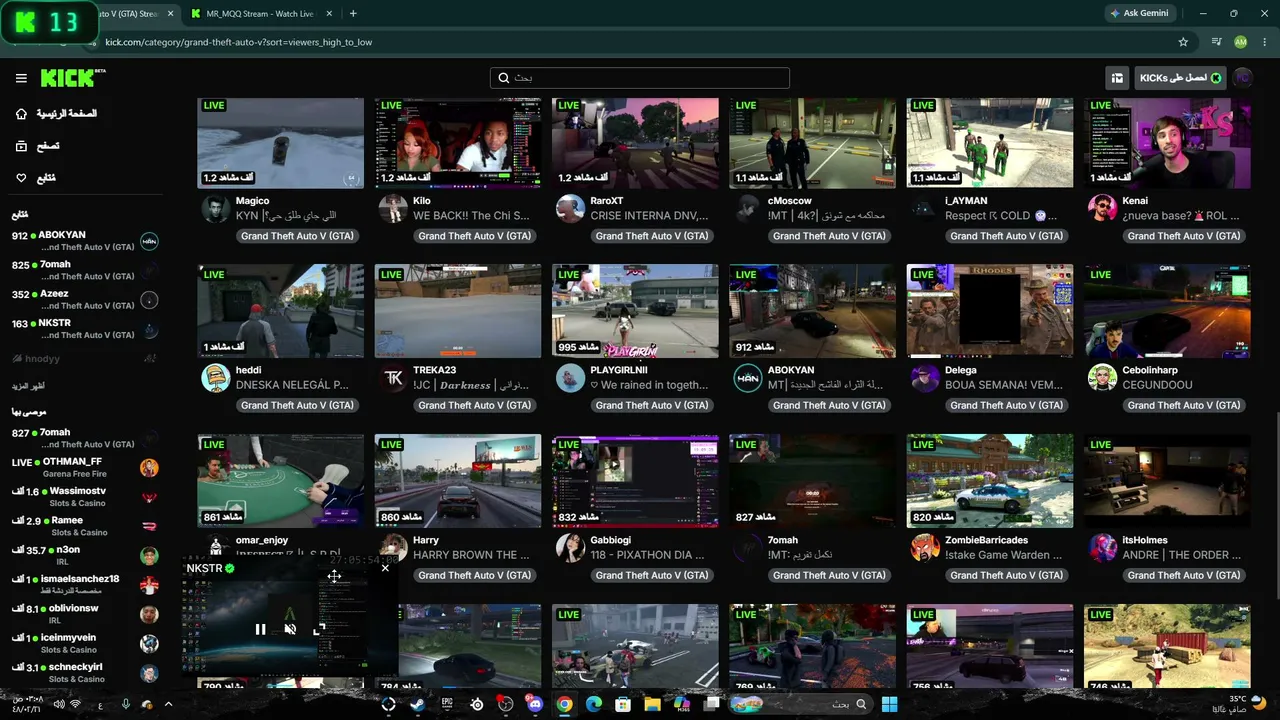The width and height of the screenshot is (1280, 720).
Task: Open the Kick store inventory icon
Action: (x=1117, y=78)
